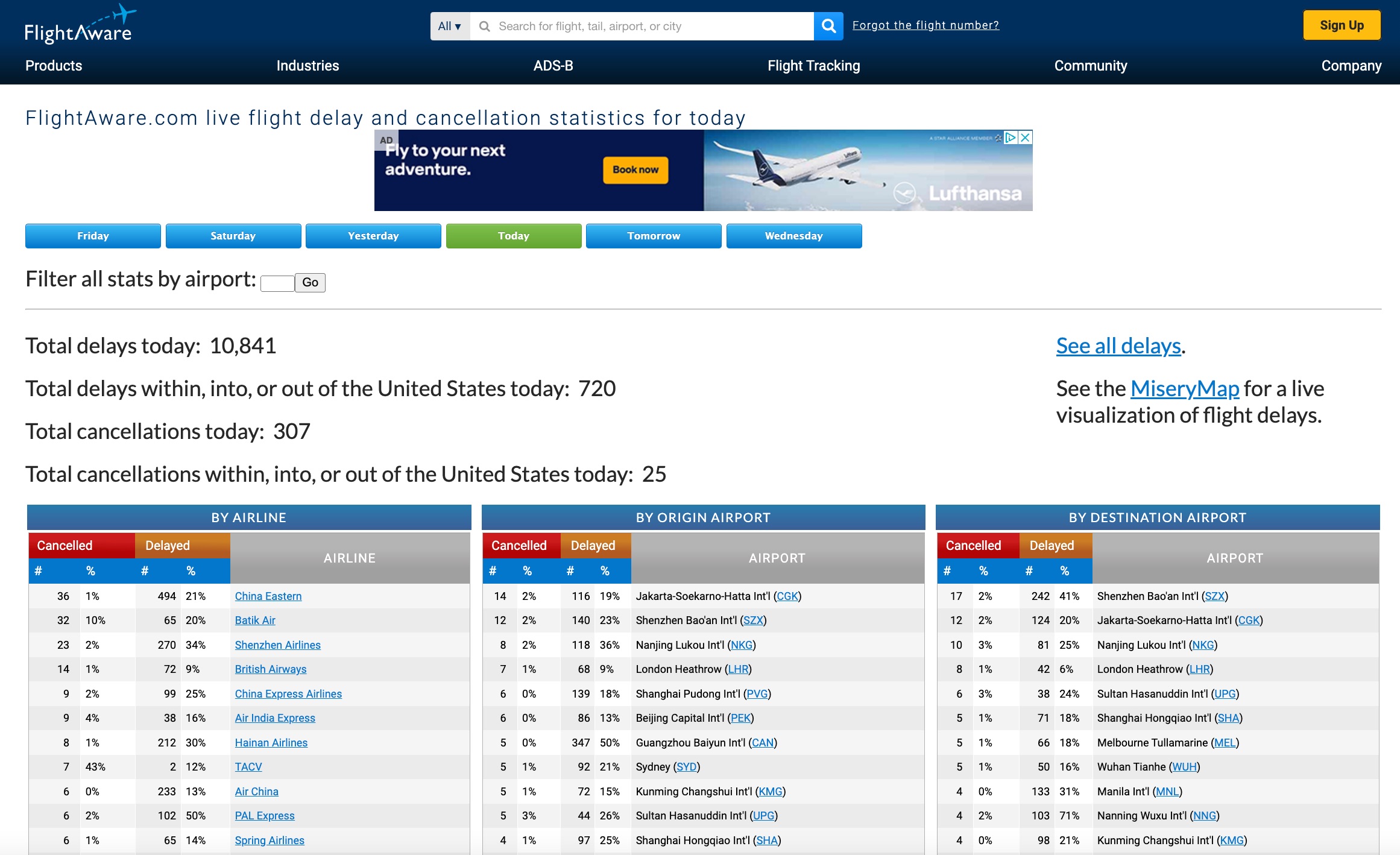Click 'Book now' in the Lufthansa ad
This screenshot has height=855, width=1400.
tap(635, 170)
